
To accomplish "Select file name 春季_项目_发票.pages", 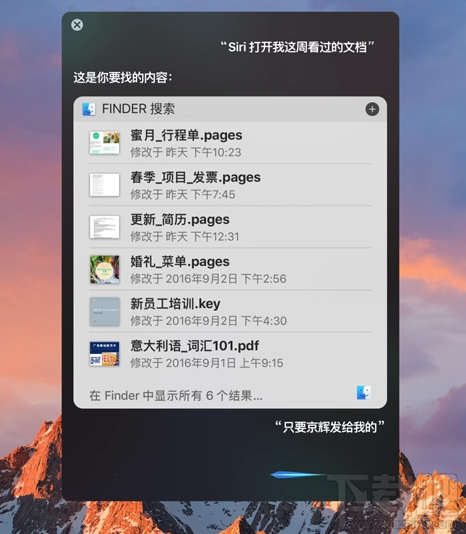I will tap(196, 178).
